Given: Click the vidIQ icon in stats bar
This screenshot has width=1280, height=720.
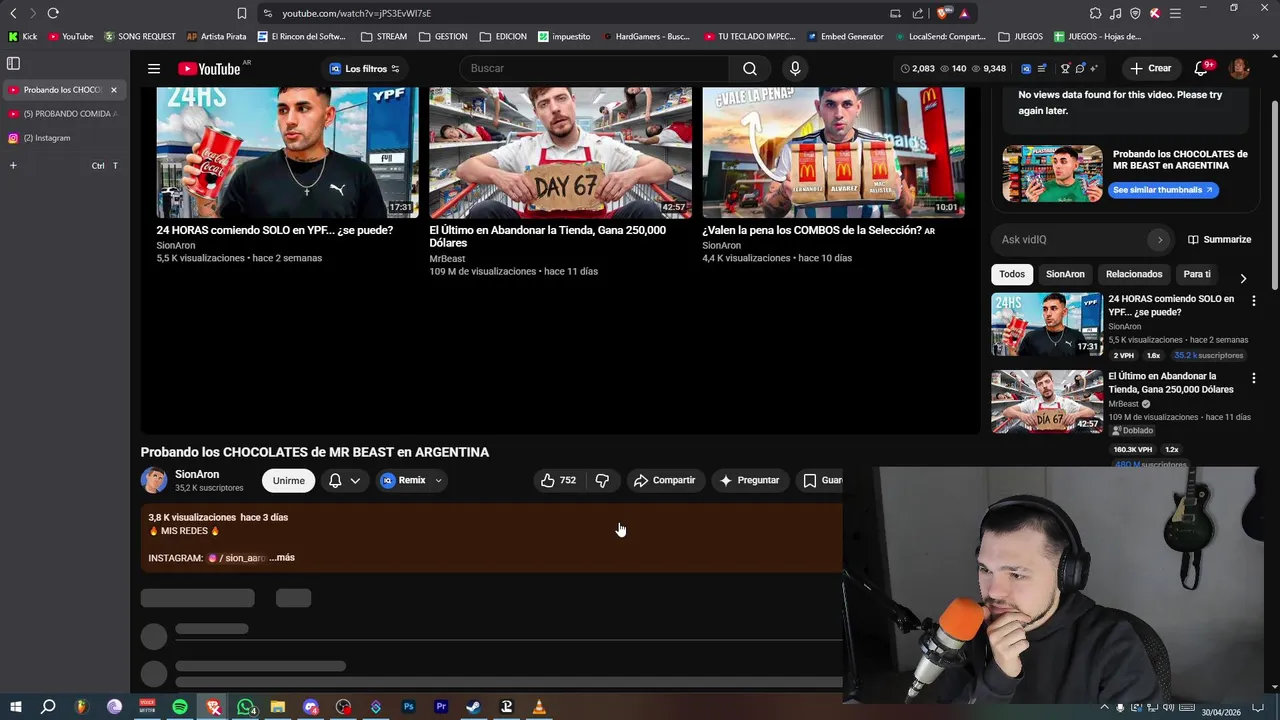Looking at the screenshot, I should 1026,68.
